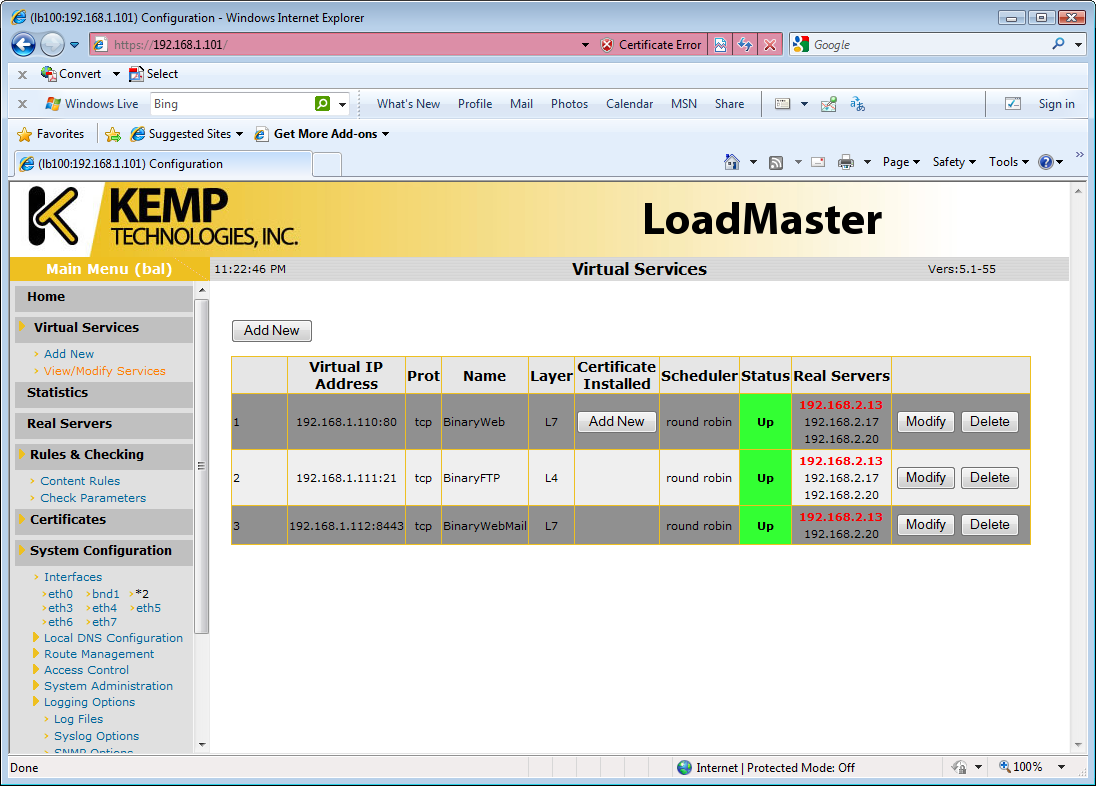Open the Get More Add-ons dropdown
Screen dimensions: 1096x786
(385, 134)
